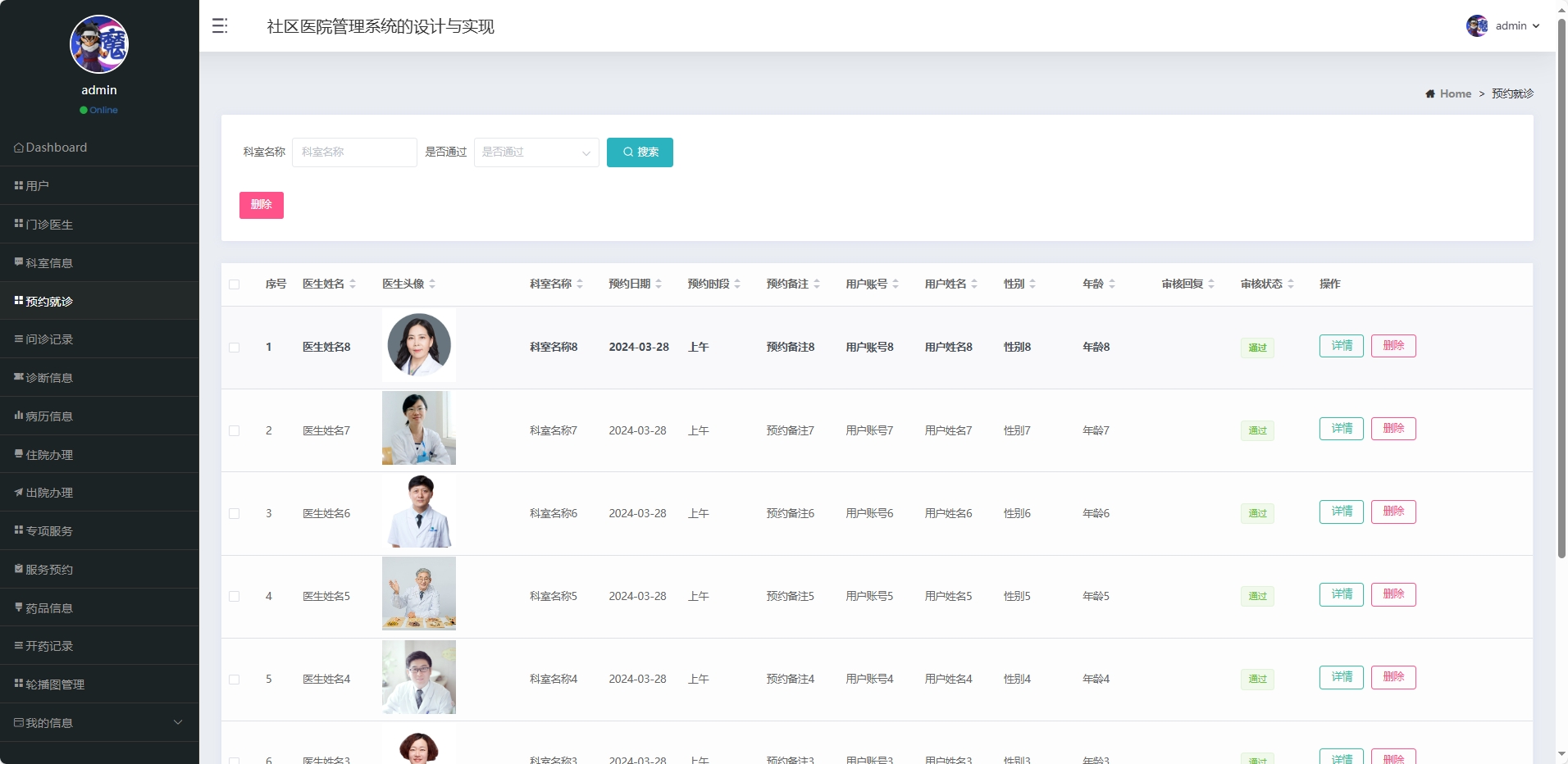Click the 科室名称7 table cell

[x=554, y=431]
